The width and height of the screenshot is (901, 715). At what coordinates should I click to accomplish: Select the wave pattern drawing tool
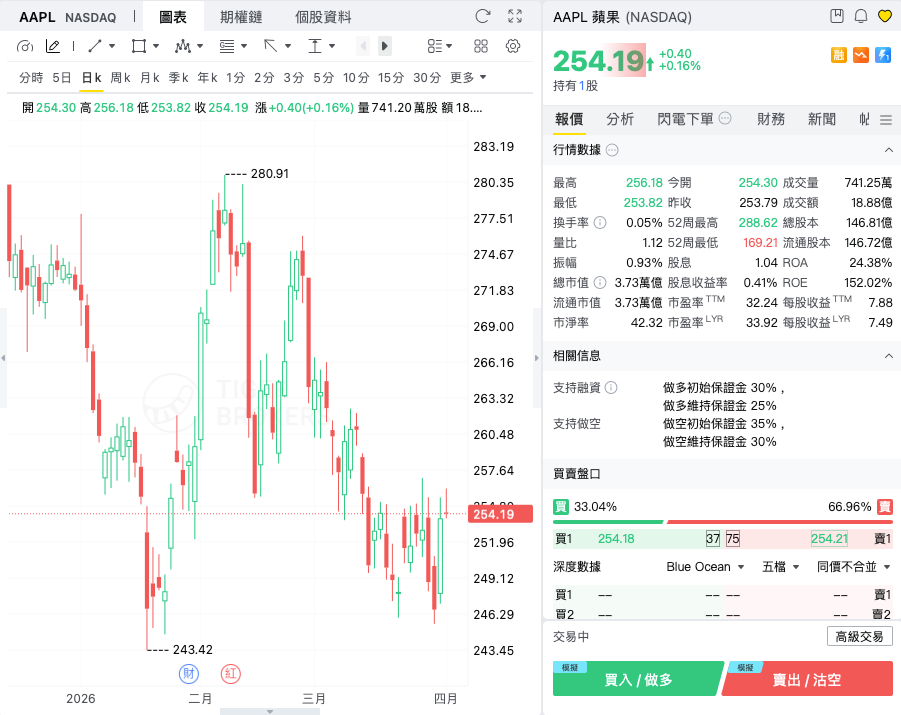183,46
